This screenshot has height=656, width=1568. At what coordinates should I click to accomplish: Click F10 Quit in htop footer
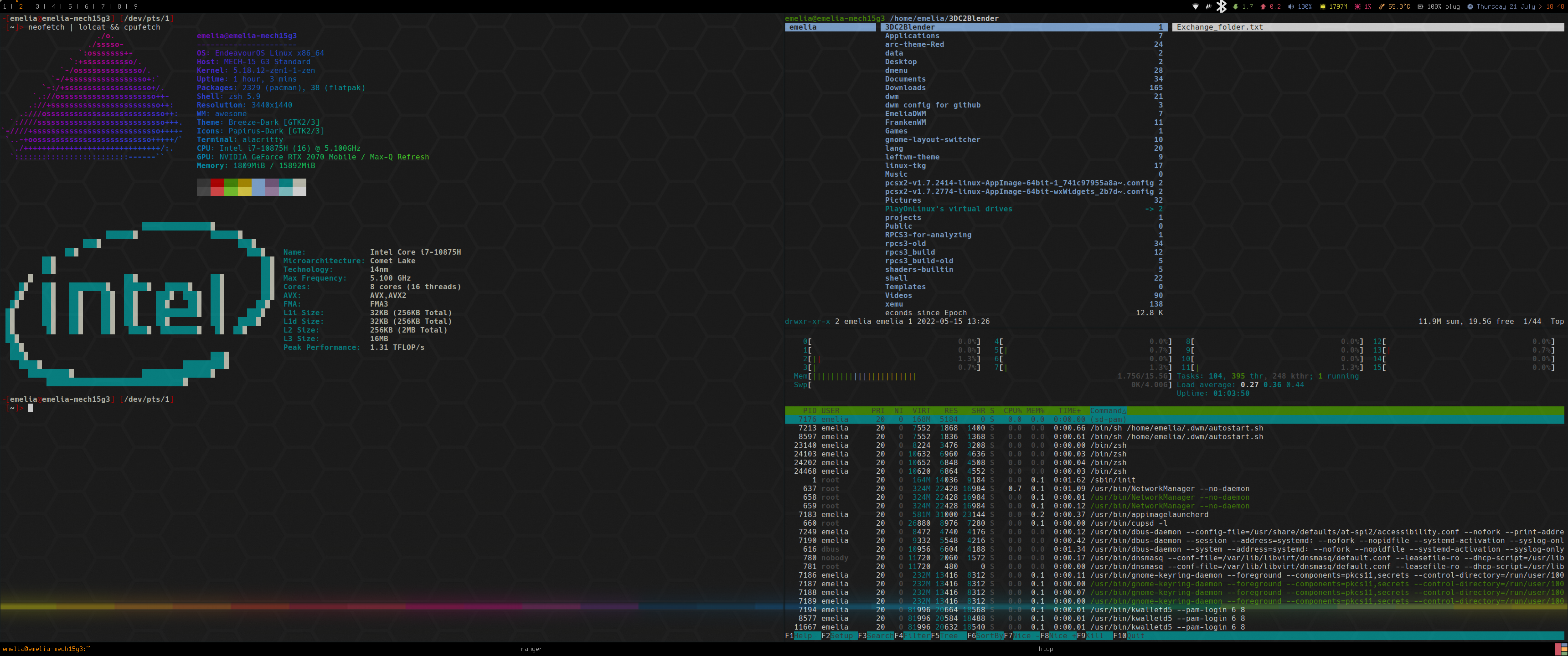point(1130,636)
